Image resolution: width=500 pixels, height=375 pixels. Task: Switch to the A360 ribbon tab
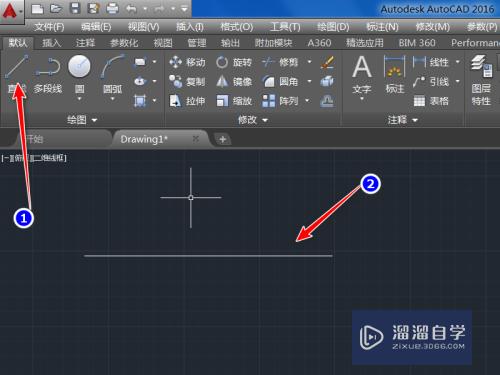click(x=319, y=43)
